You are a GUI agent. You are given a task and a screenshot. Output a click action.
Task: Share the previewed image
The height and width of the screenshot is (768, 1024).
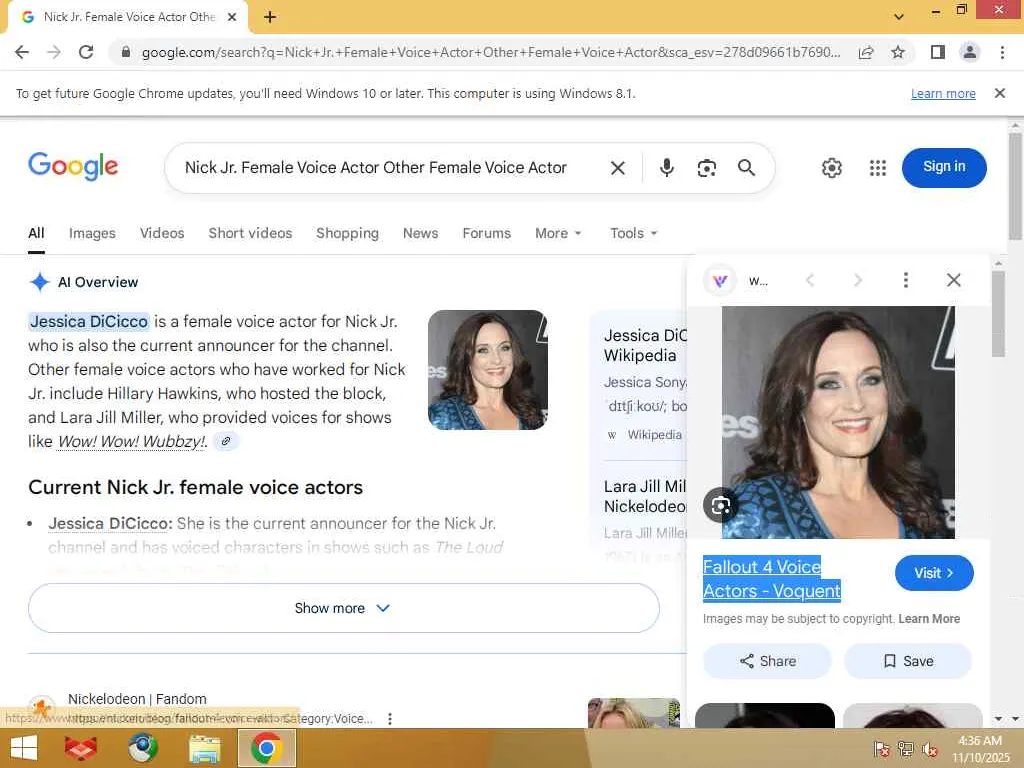[767, 661]
